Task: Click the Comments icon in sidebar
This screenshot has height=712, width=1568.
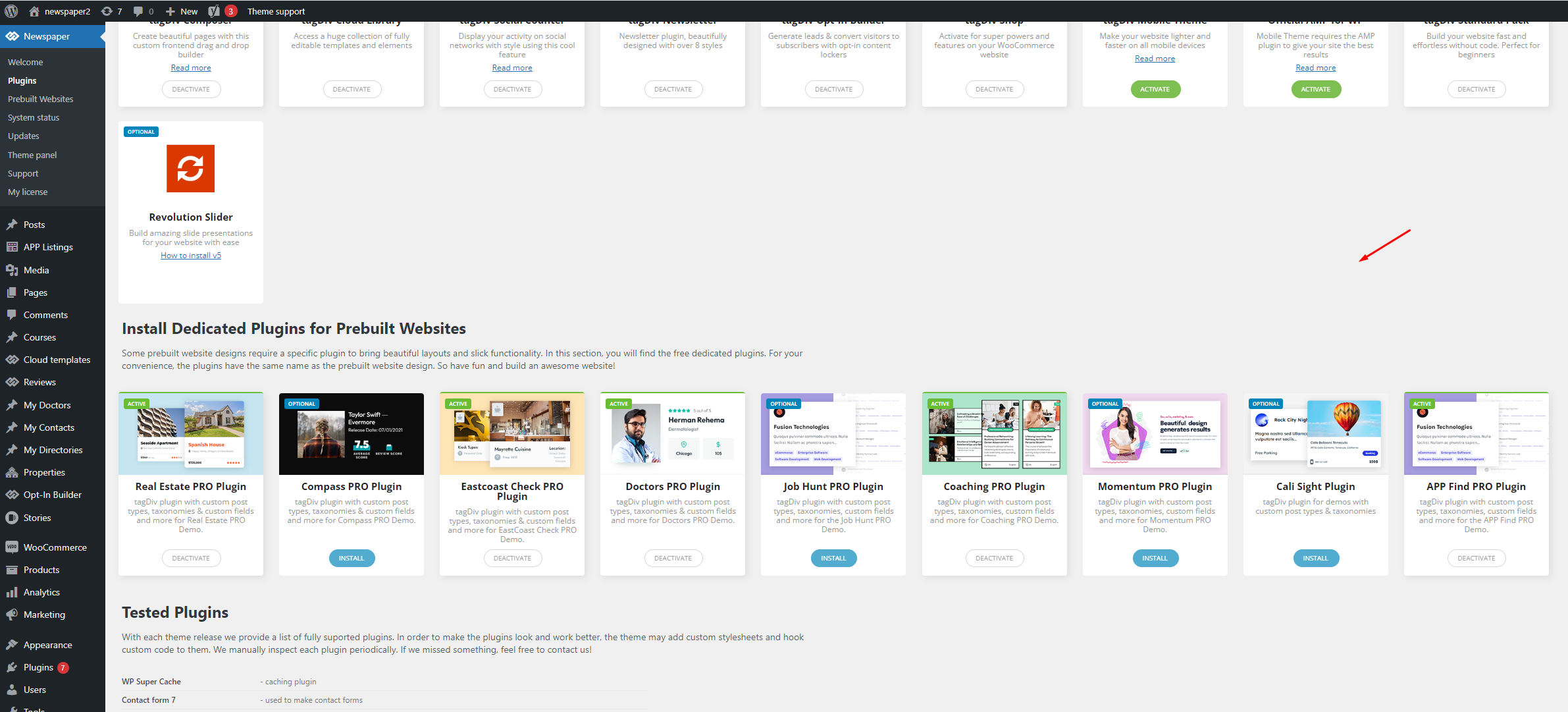Action: click(12, 315)
